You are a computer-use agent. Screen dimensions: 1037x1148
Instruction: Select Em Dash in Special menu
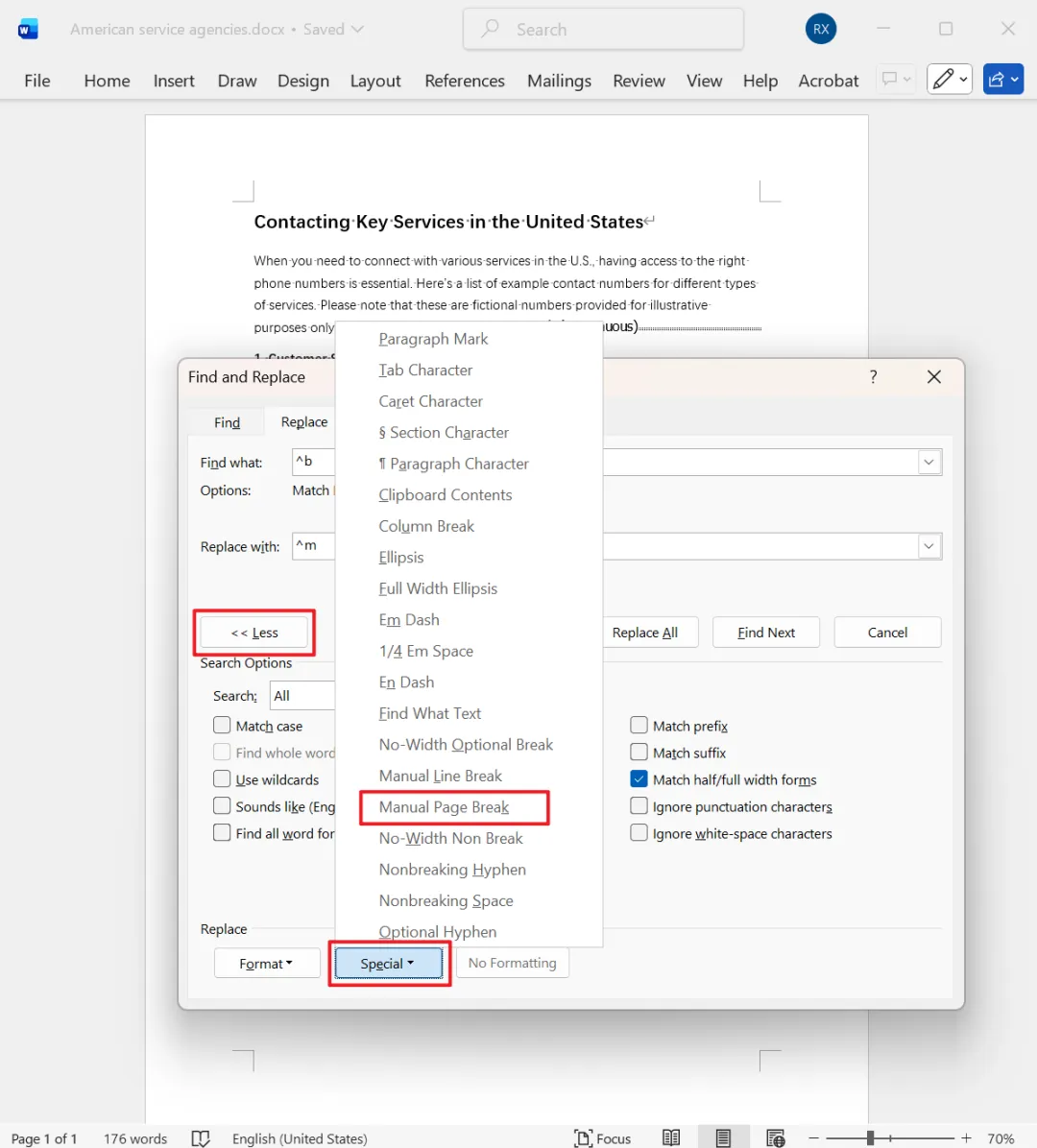click(409, 620)
